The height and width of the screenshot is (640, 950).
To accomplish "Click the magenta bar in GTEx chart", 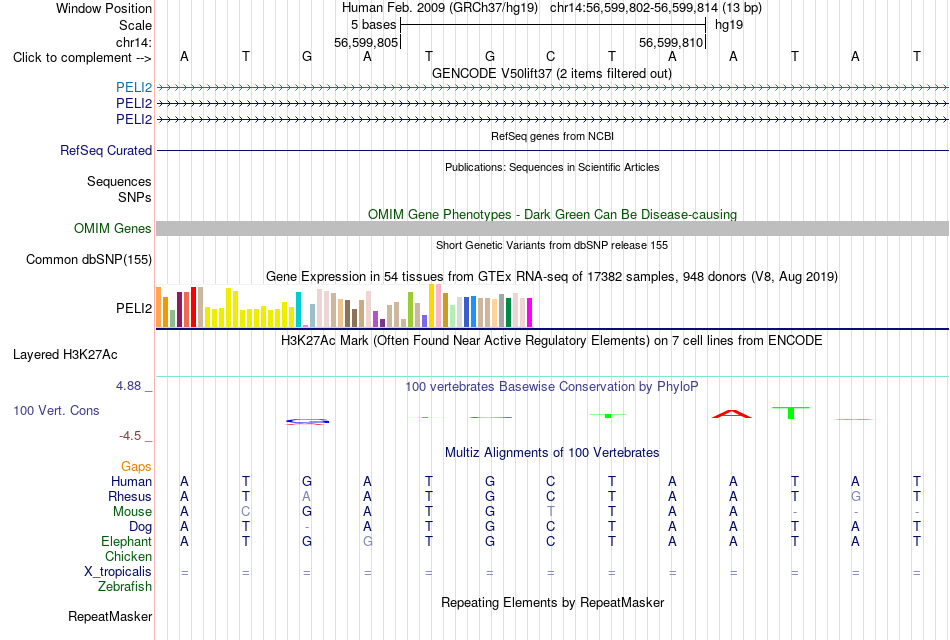I will pos(530,313).
